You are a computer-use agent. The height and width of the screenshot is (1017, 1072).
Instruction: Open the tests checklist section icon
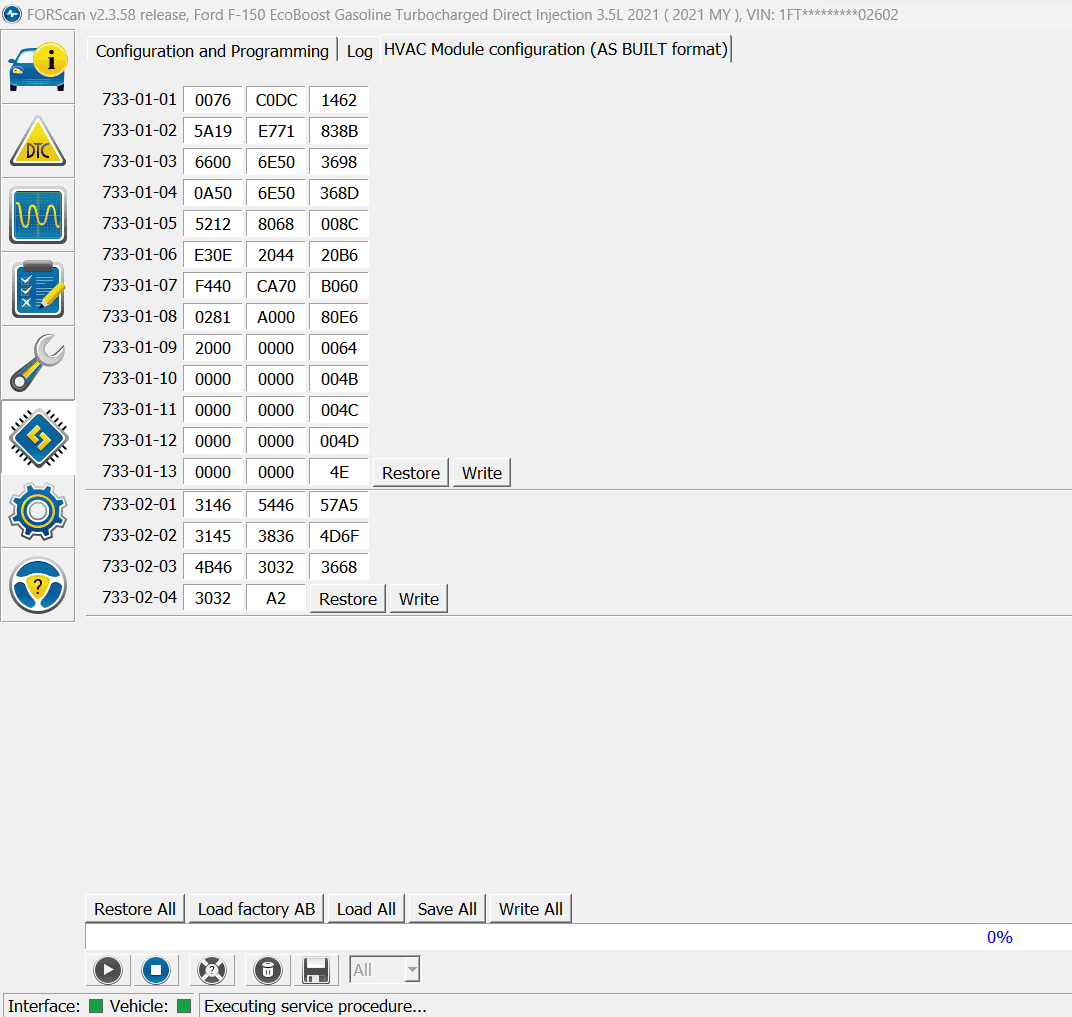click(38, 289)
